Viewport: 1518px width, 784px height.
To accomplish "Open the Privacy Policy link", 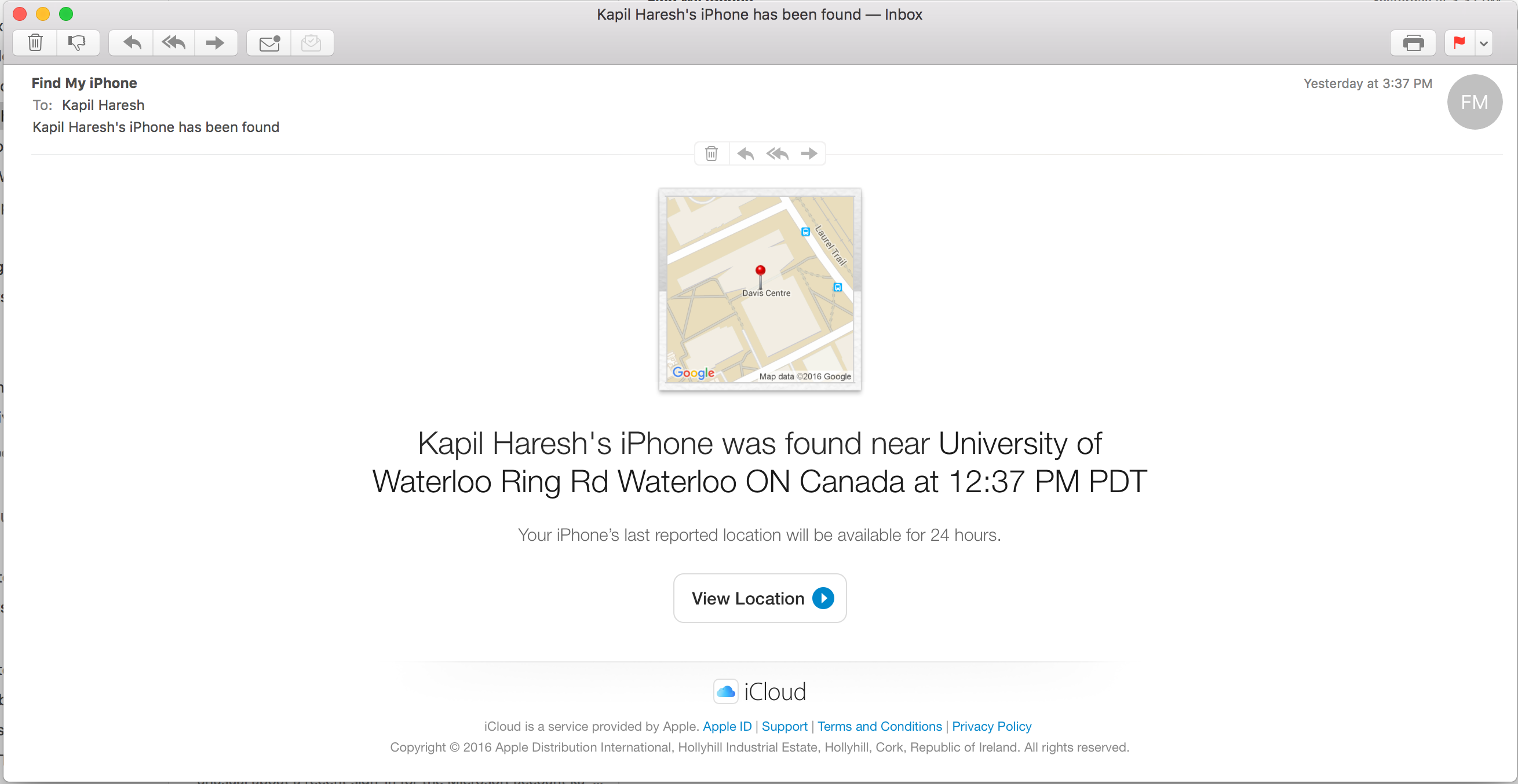I will coord(992,726).
